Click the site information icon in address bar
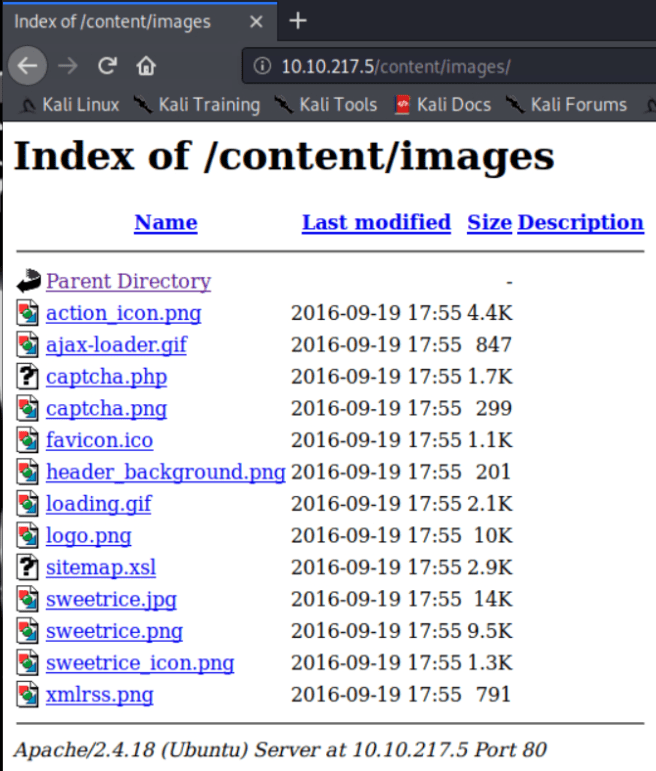Image resolution: width=656 pixels, height=771 pixels. pos(262,67)
